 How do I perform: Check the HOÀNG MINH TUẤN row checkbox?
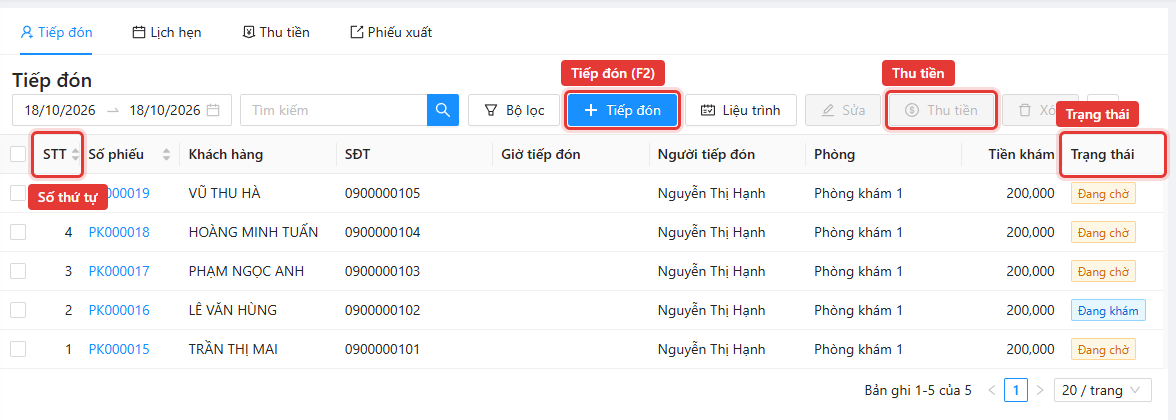point(18,232)
